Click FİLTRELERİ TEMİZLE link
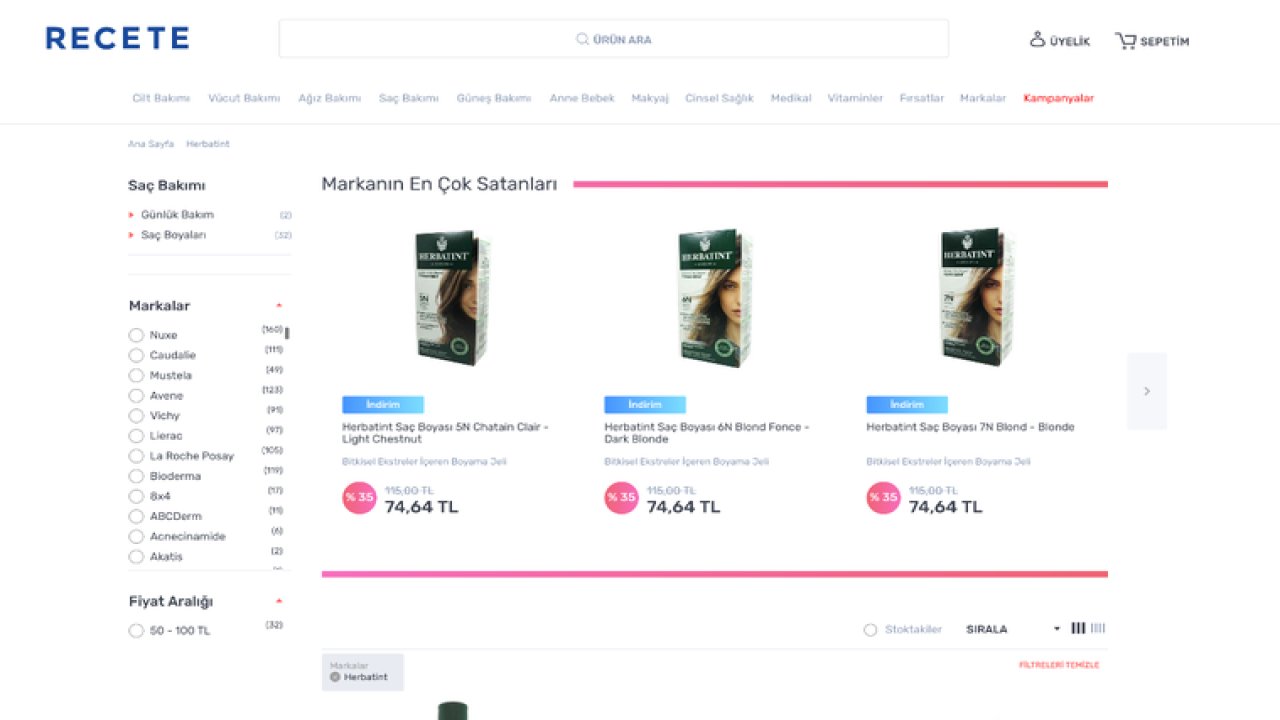The width and height of the screenshot is (1280, 720). 1058,665
